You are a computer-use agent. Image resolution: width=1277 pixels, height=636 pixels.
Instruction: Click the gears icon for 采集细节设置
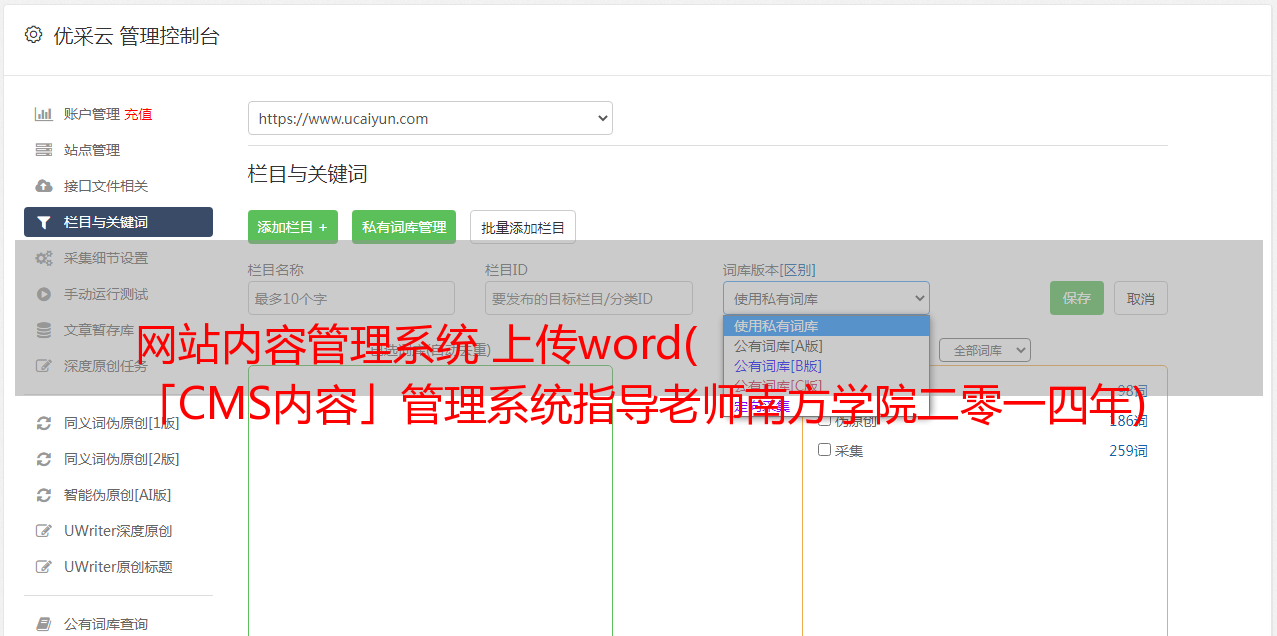coord(44,258)
